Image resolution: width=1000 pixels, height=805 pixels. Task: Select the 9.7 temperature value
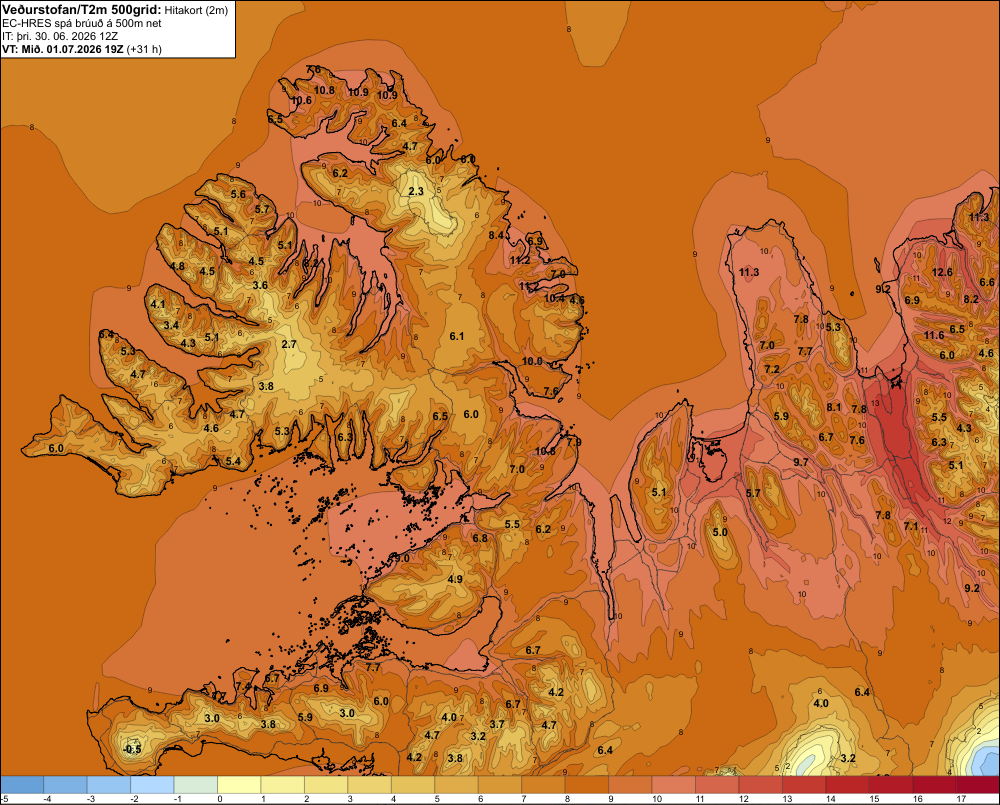click(x=801, y=462)
